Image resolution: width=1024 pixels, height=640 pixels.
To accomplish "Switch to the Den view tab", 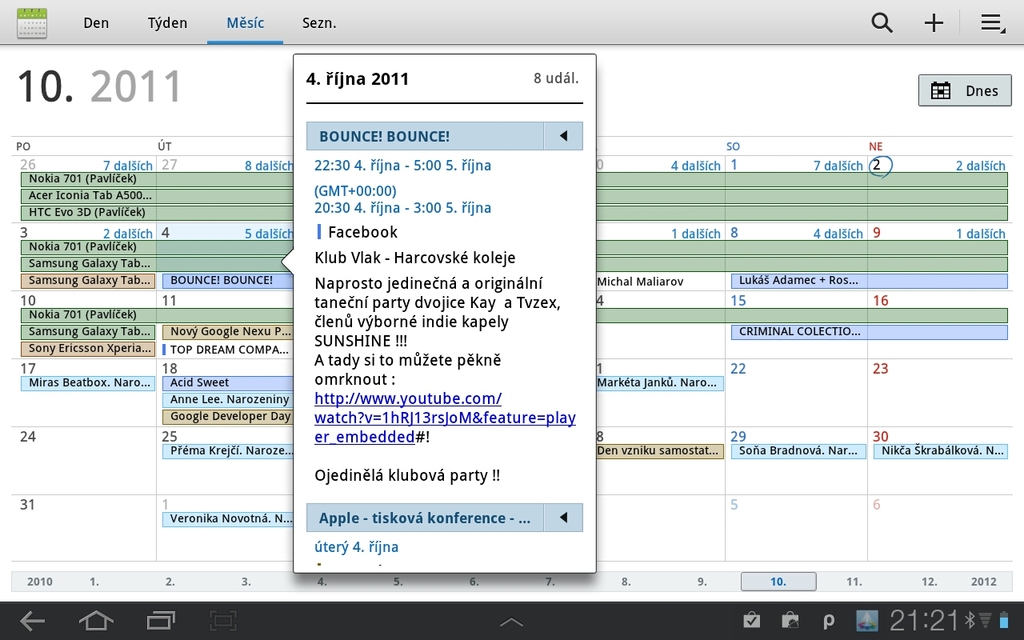I will click(96, 23).
